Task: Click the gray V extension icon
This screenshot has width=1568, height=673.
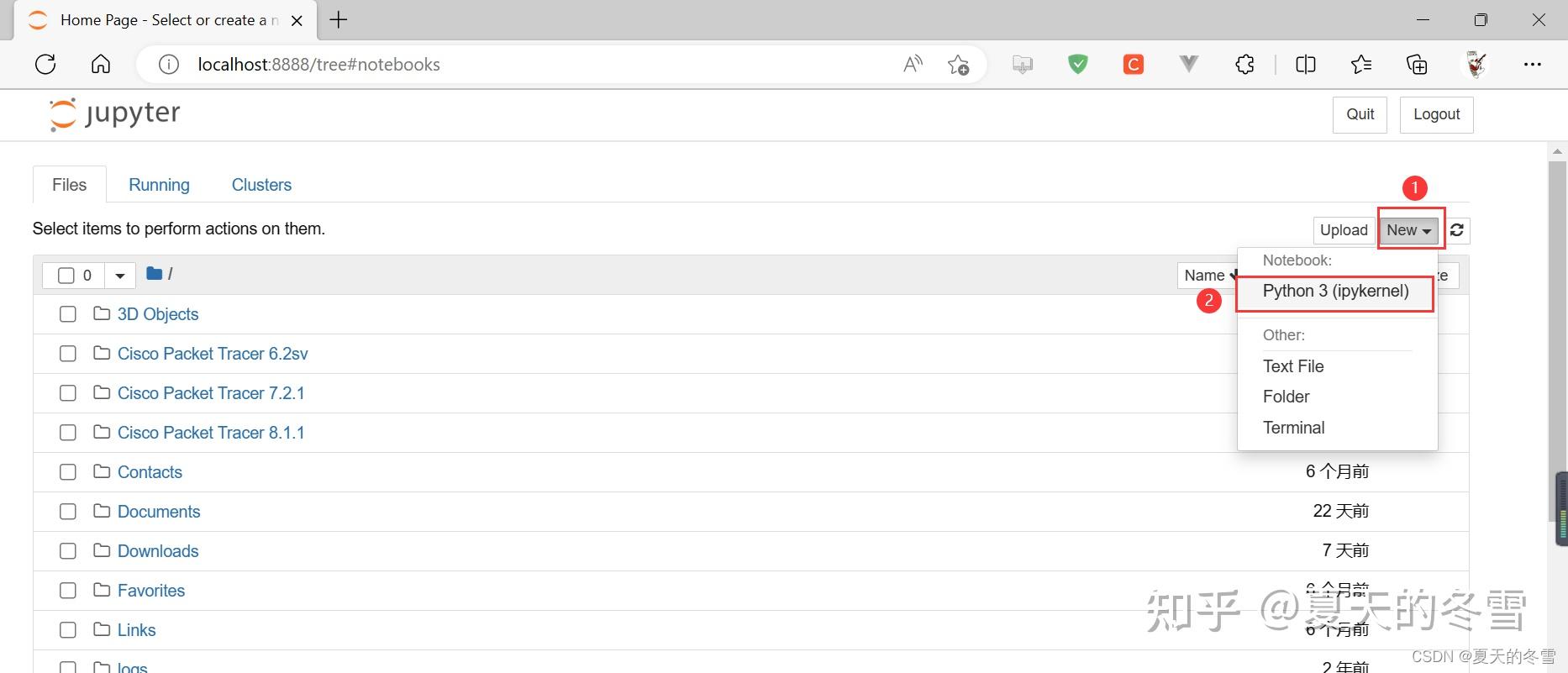Action: (x=1189, y=64)
